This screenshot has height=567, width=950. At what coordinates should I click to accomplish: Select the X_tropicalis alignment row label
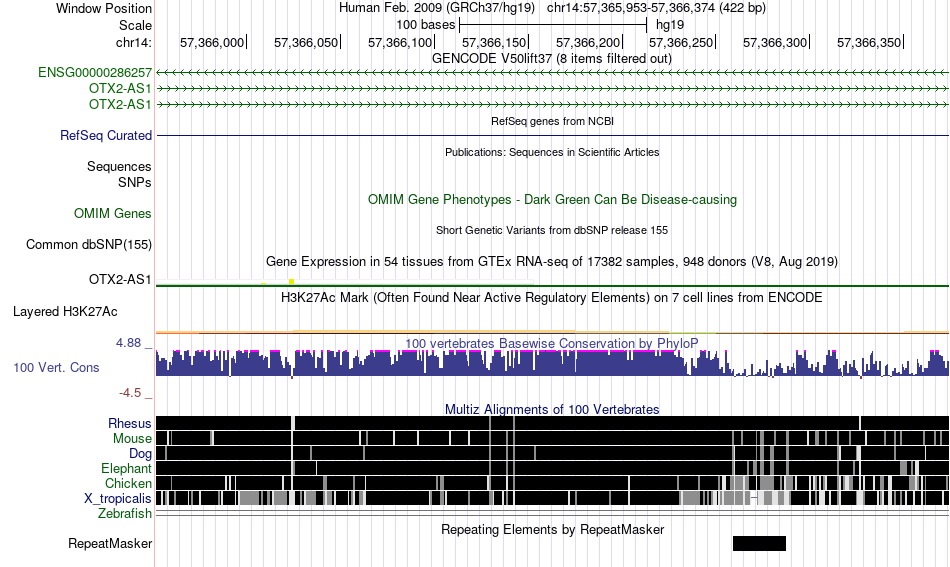118,499
